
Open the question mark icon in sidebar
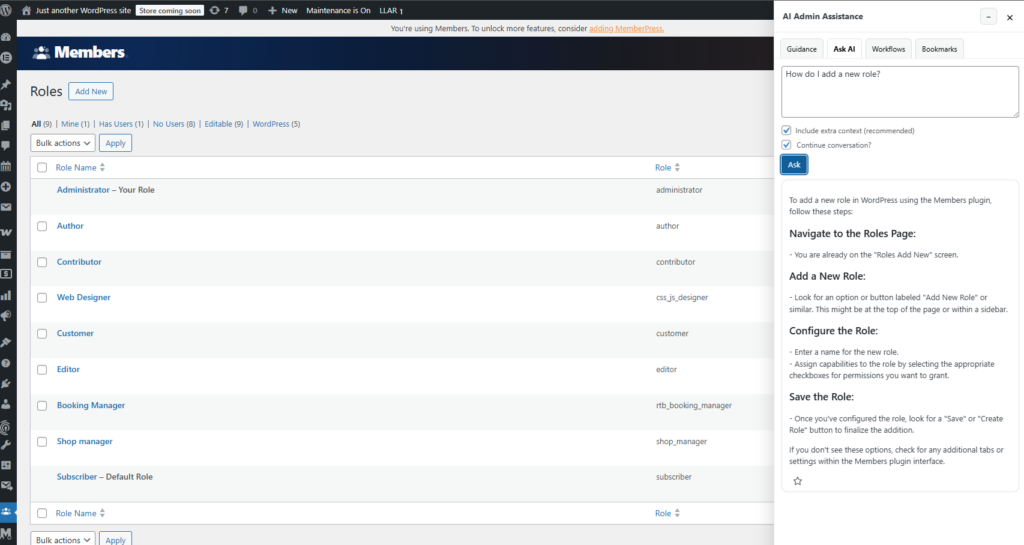(6, 363)
